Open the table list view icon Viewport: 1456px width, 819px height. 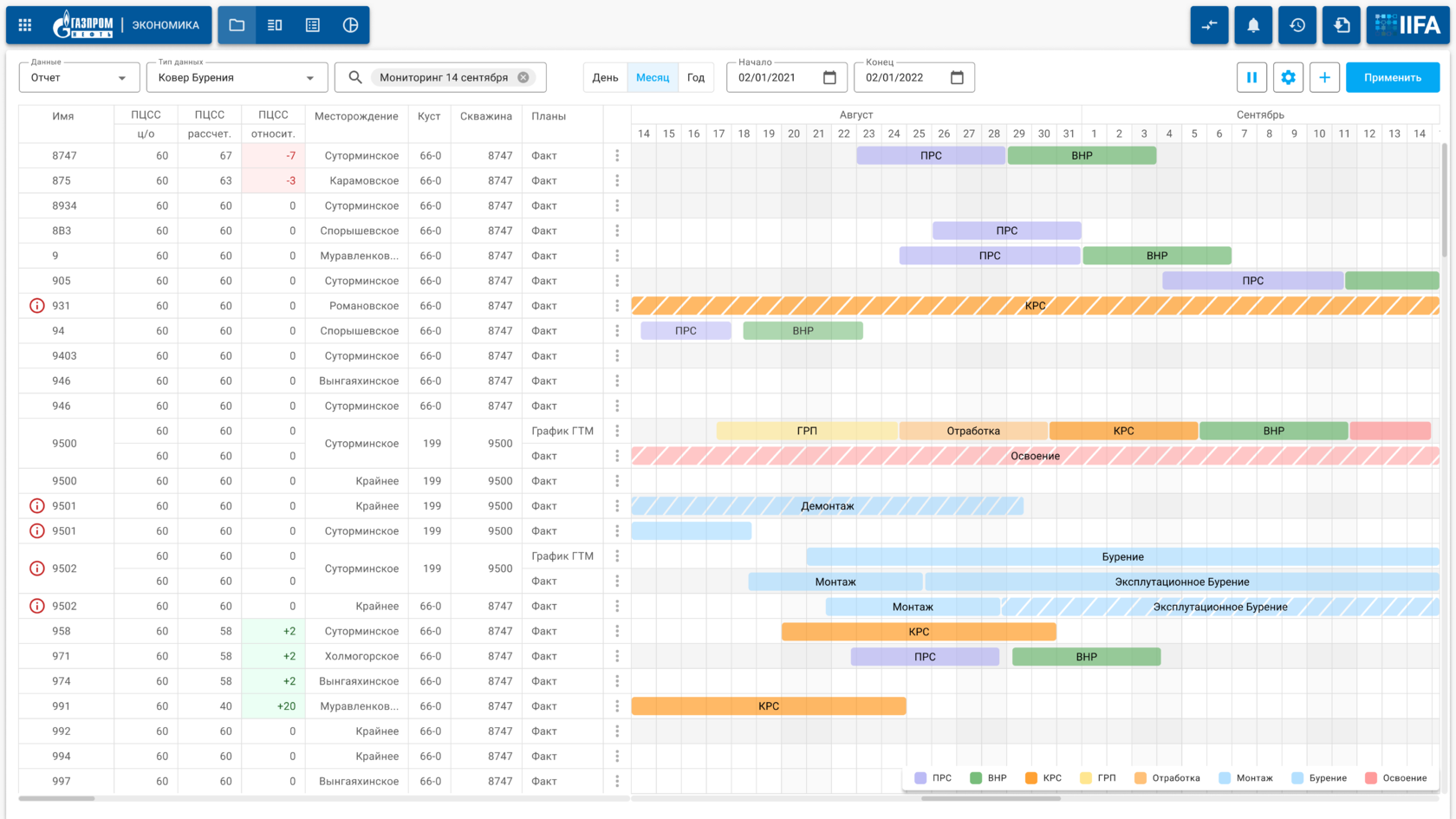(313, 25)
